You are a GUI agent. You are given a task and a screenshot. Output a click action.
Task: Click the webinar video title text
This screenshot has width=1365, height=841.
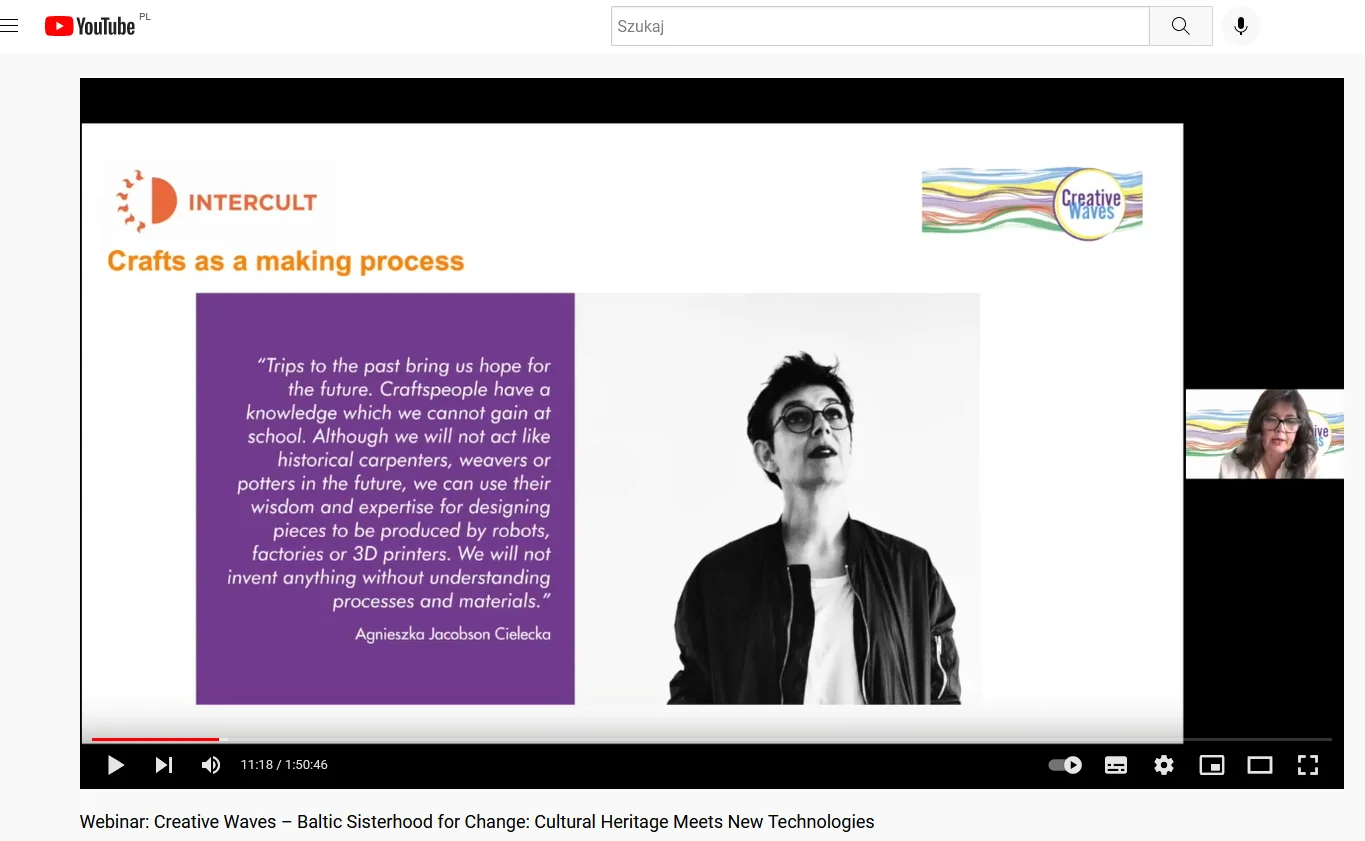point(477,822)
